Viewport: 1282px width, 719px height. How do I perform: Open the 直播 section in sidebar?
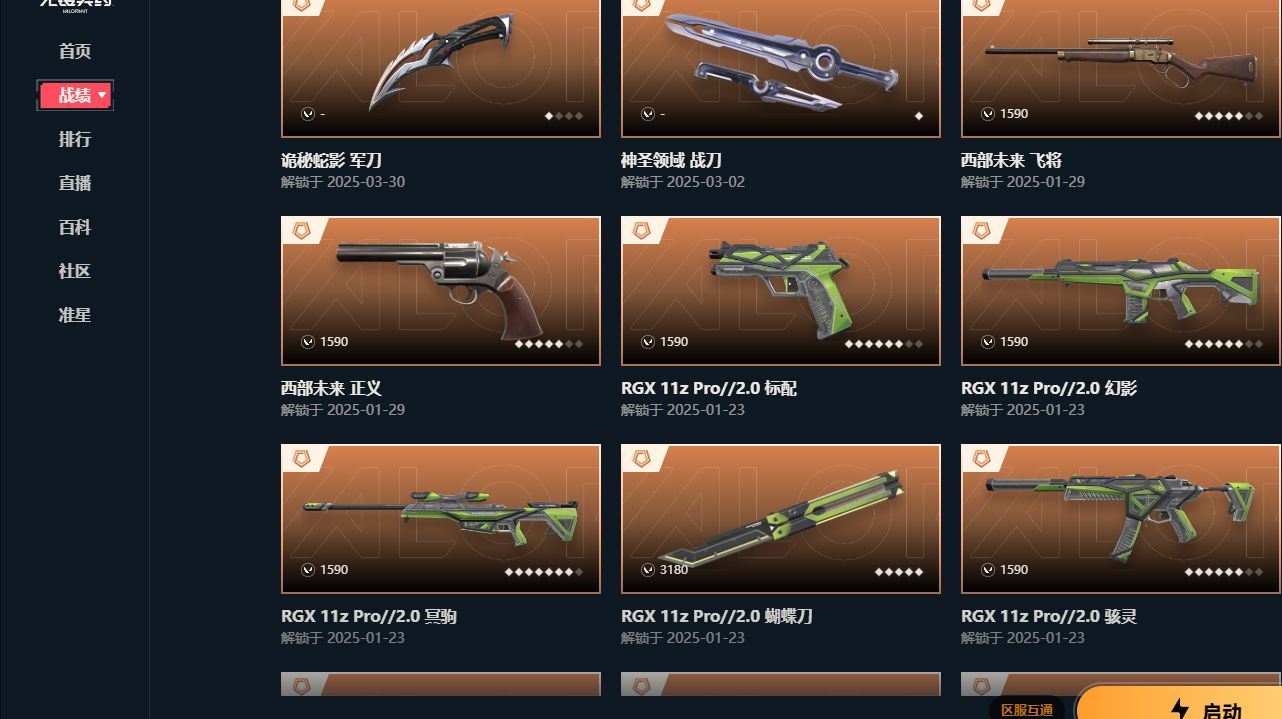tap(75, 183)
